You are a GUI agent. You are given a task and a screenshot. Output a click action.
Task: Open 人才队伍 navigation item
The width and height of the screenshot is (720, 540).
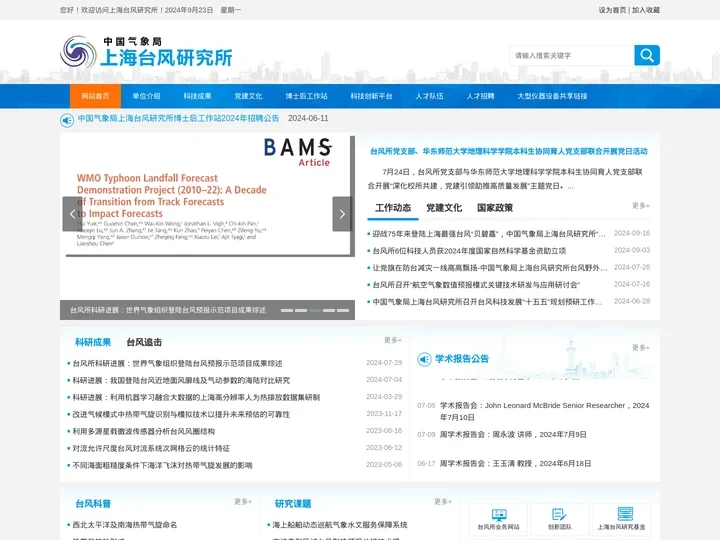[x=429, y=96]
